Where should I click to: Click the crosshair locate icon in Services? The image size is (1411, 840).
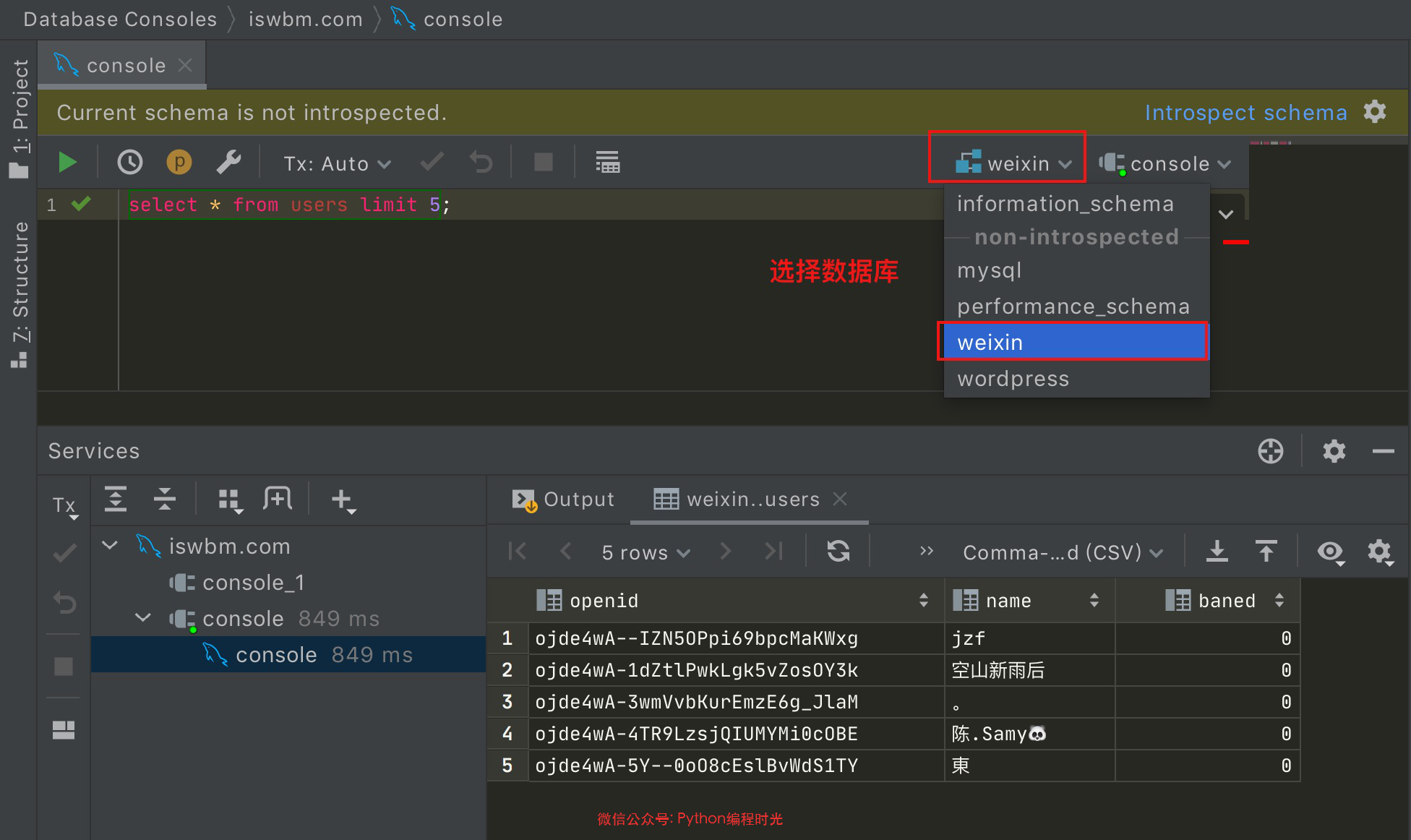[1270, 451]
